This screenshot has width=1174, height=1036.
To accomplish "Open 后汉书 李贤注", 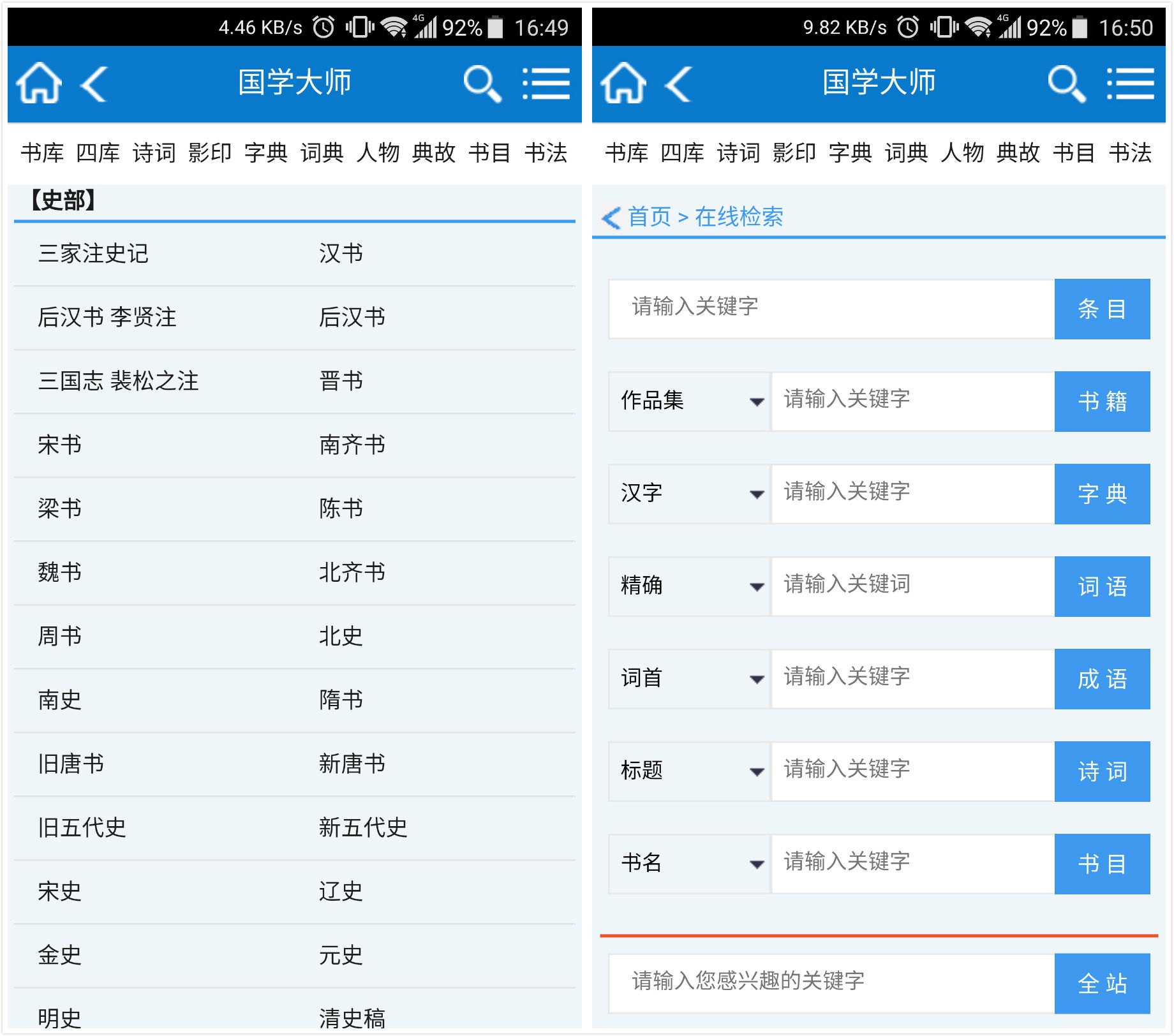I will 107,318.
